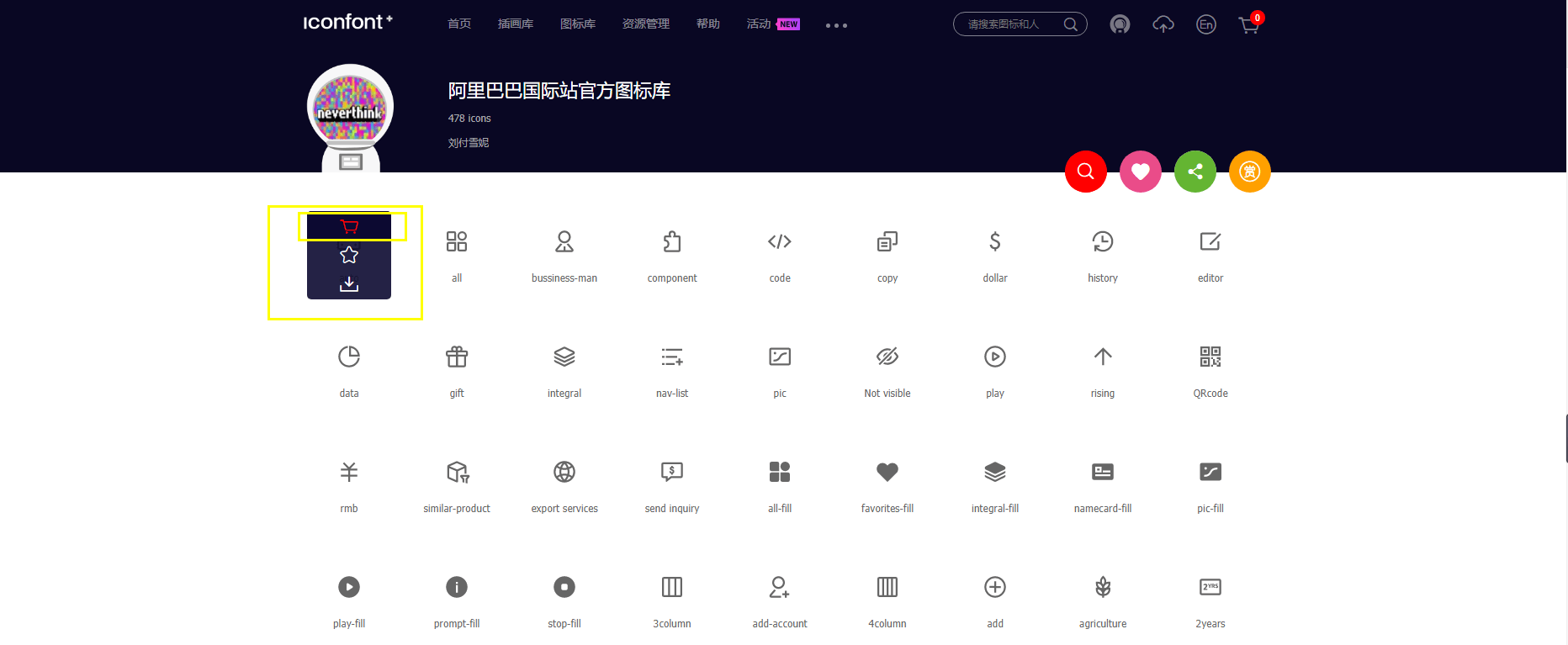Pick the editor pencil icon
This screenshot has width=1568, height=645.
click(x=1210, y=241)
